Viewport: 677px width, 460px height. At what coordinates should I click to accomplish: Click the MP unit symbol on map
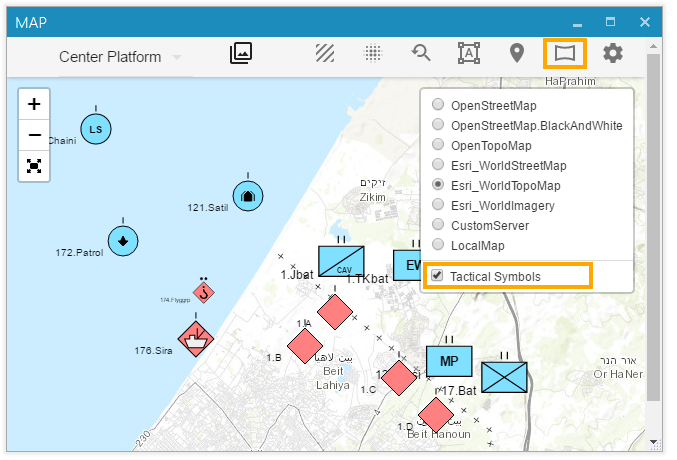[448, 361]
